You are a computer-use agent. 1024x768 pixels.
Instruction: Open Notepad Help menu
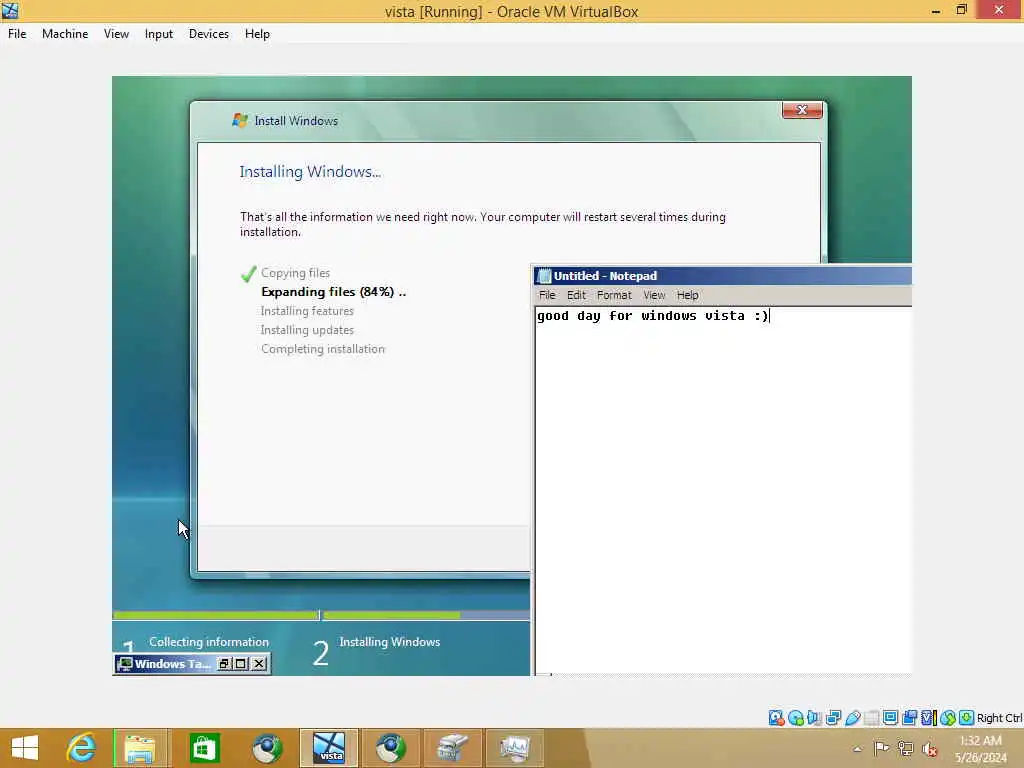coord(688,295)
